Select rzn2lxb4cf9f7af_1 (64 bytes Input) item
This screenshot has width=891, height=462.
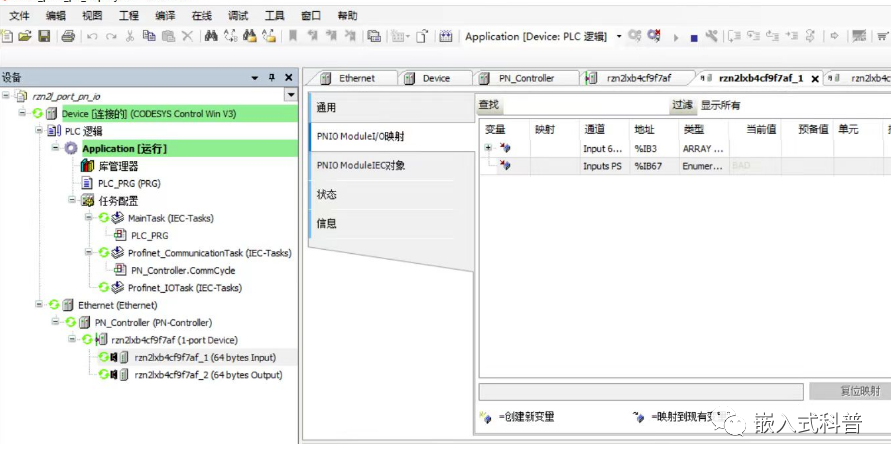coord(205,357)
